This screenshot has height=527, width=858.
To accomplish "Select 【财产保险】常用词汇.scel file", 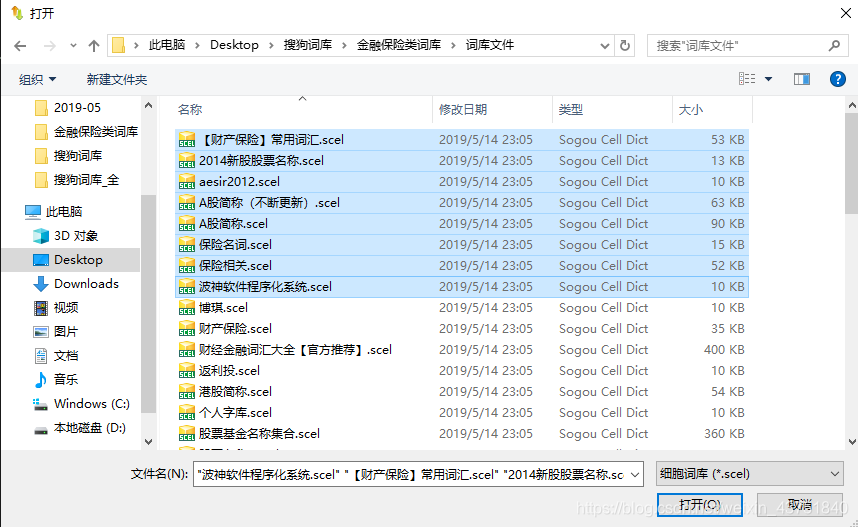I will coord(462,140).
